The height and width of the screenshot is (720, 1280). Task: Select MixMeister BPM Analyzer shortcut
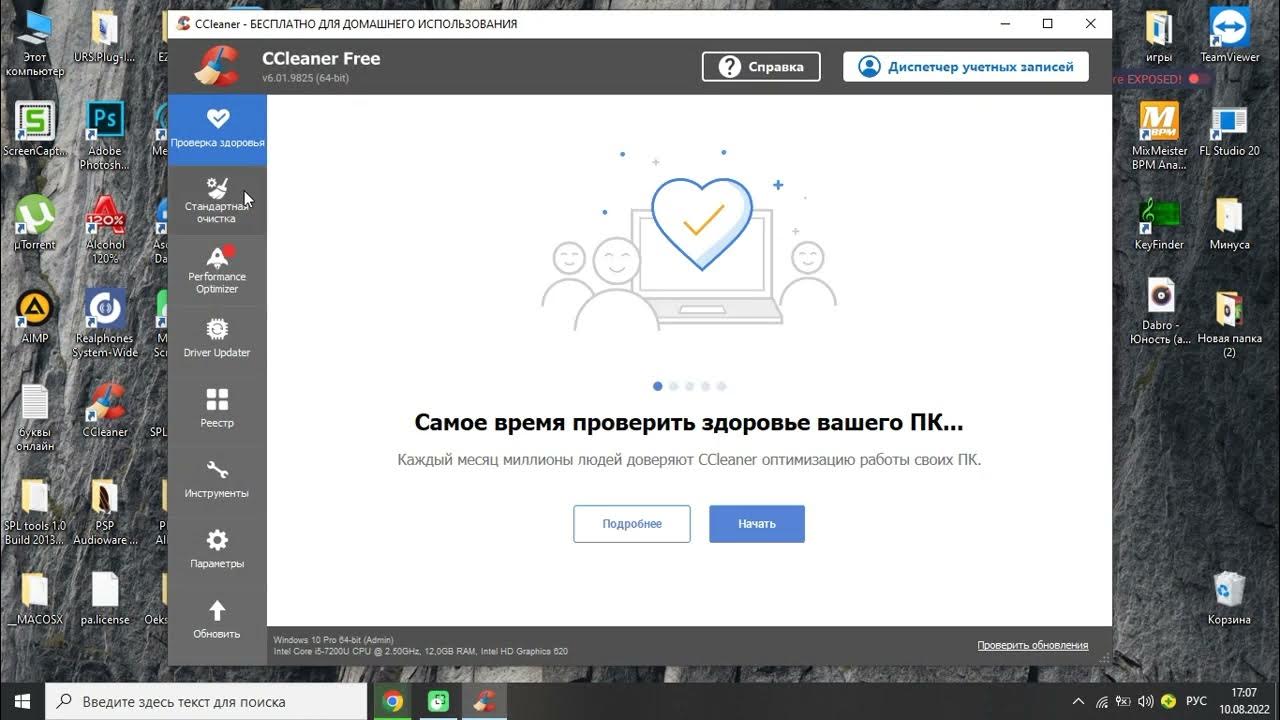click(1160, 136)
